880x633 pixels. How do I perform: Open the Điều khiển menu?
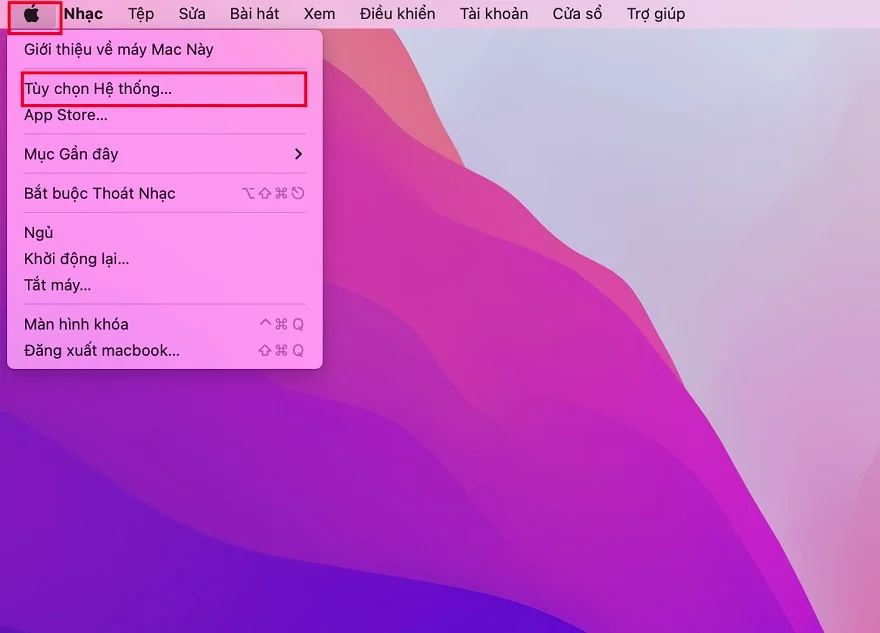pyautogui.click(x=398, y=14)
